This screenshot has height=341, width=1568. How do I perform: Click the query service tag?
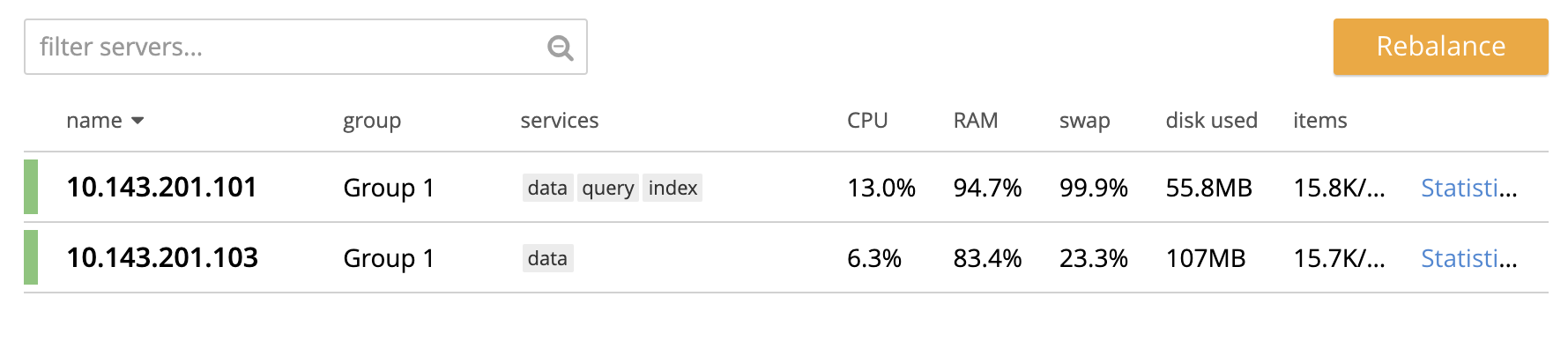pos(607,188)
